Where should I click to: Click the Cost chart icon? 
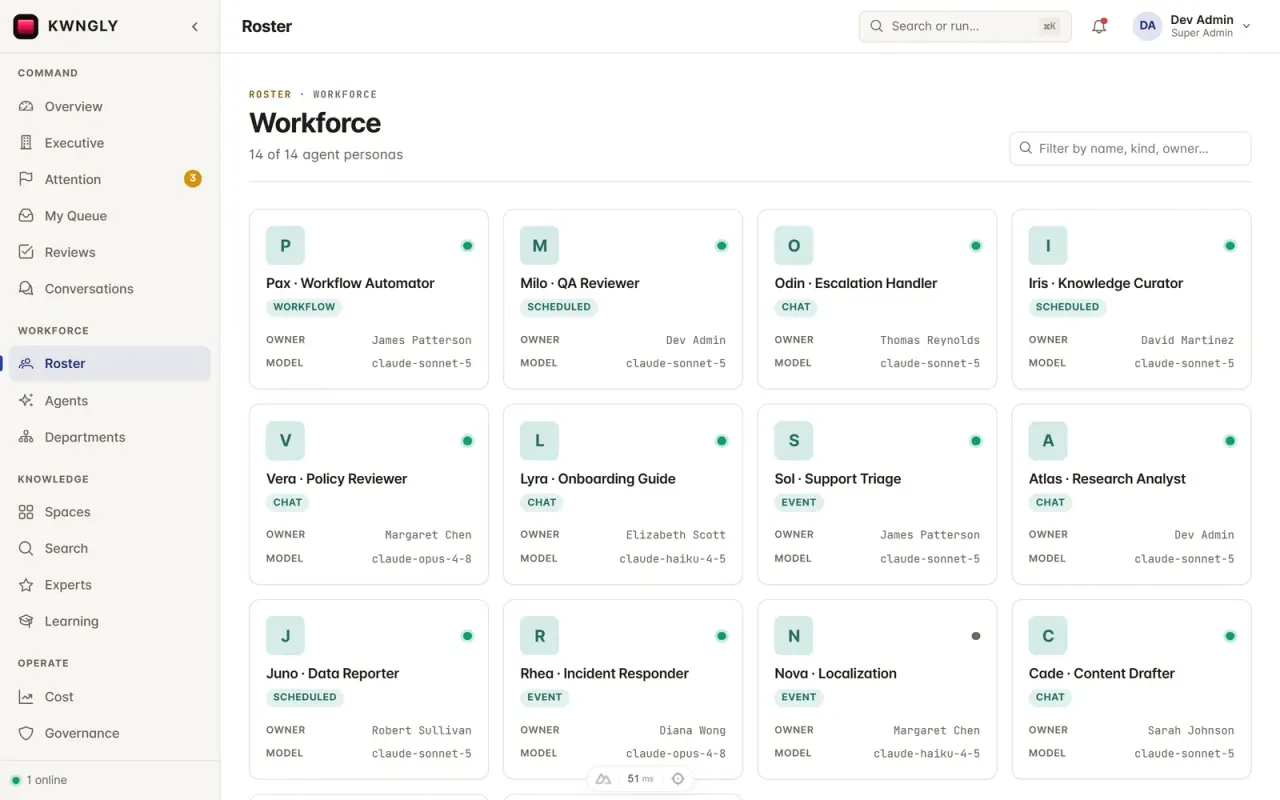click(26, 697)
